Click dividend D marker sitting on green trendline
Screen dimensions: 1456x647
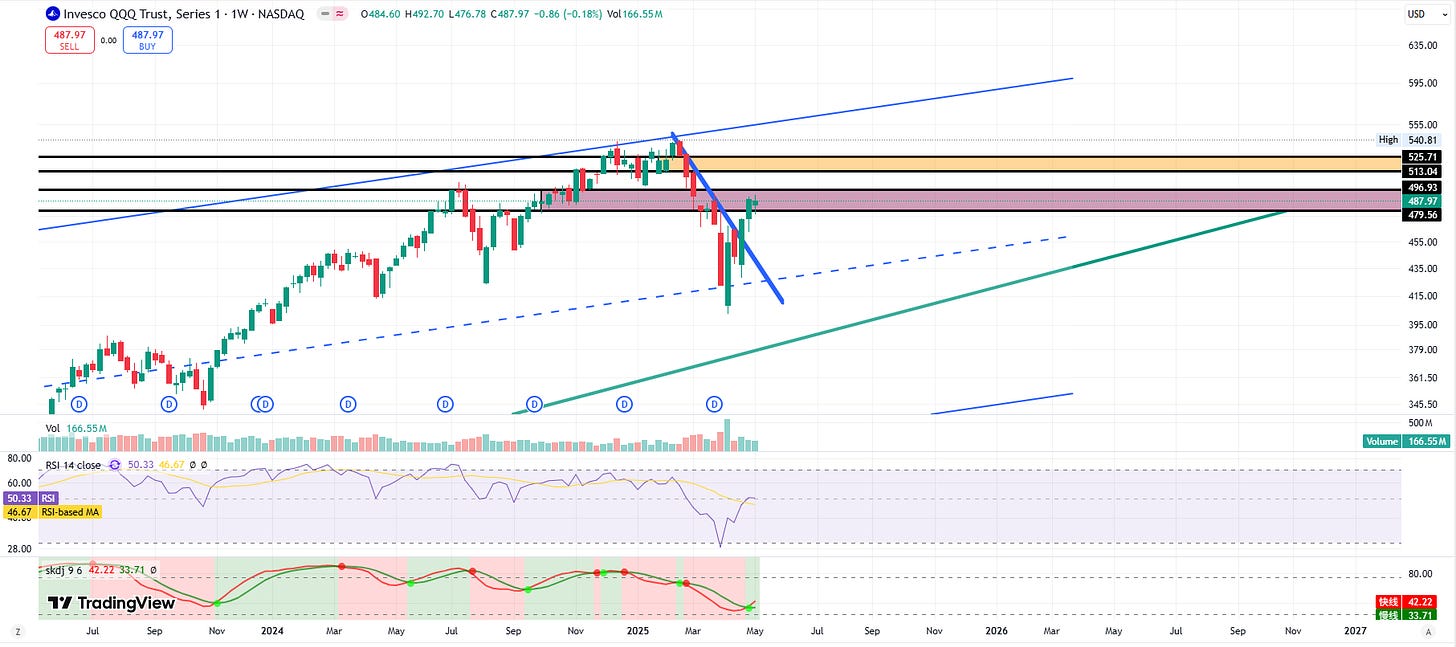tap(535, 404)
